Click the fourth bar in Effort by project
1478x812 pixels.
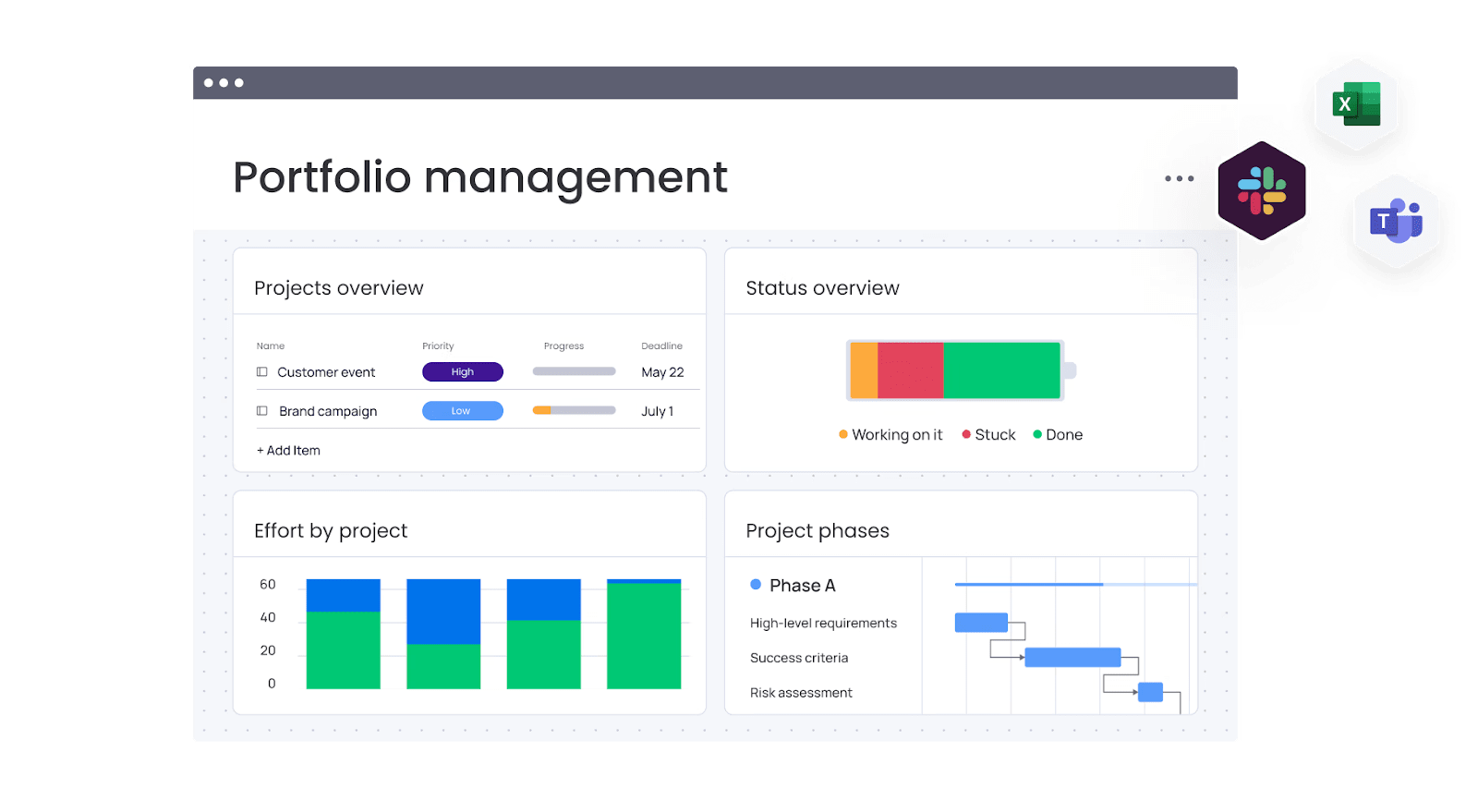pos(644,634)
